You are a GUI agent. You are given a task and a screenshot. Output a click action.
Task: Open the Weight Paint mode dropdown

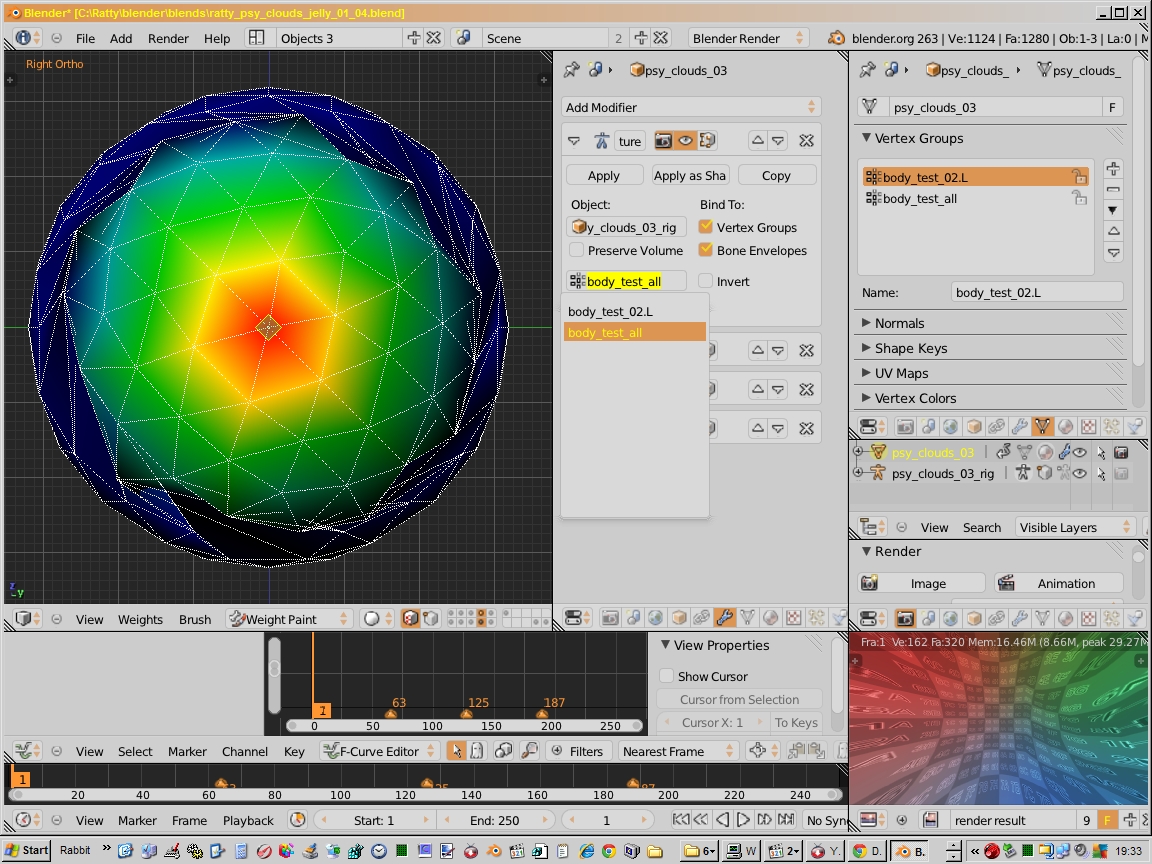click(288, 619)
